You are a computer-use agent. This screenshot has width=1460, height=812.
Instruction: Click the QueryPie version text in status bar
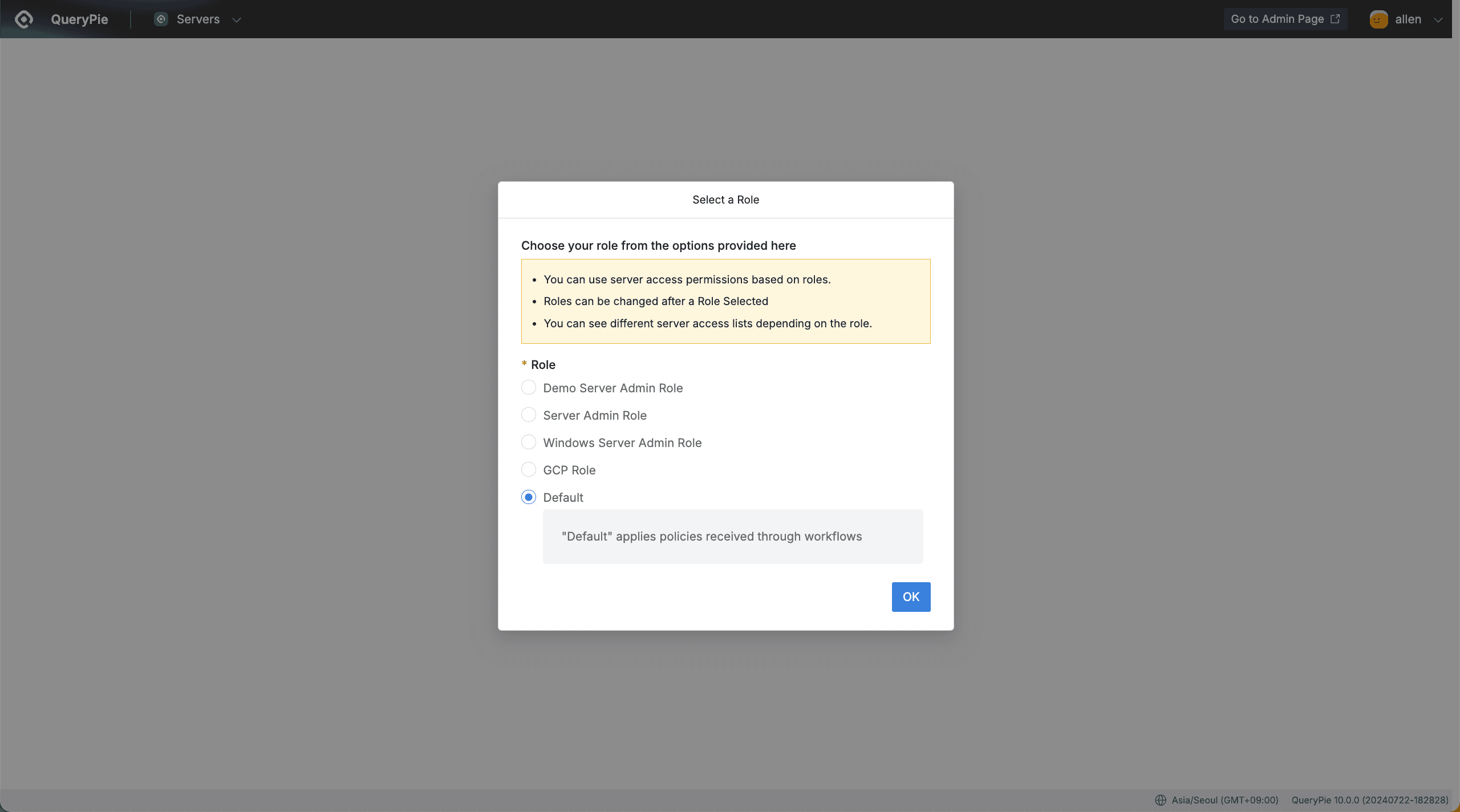point(1369,799)
